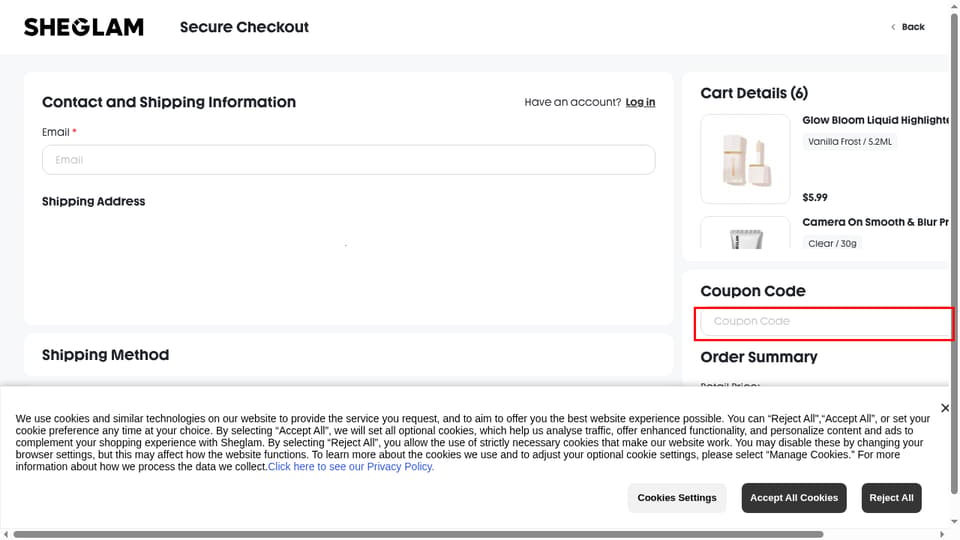Click the horizontal page scrollbar
960x540 pixels.
[418, 534]
